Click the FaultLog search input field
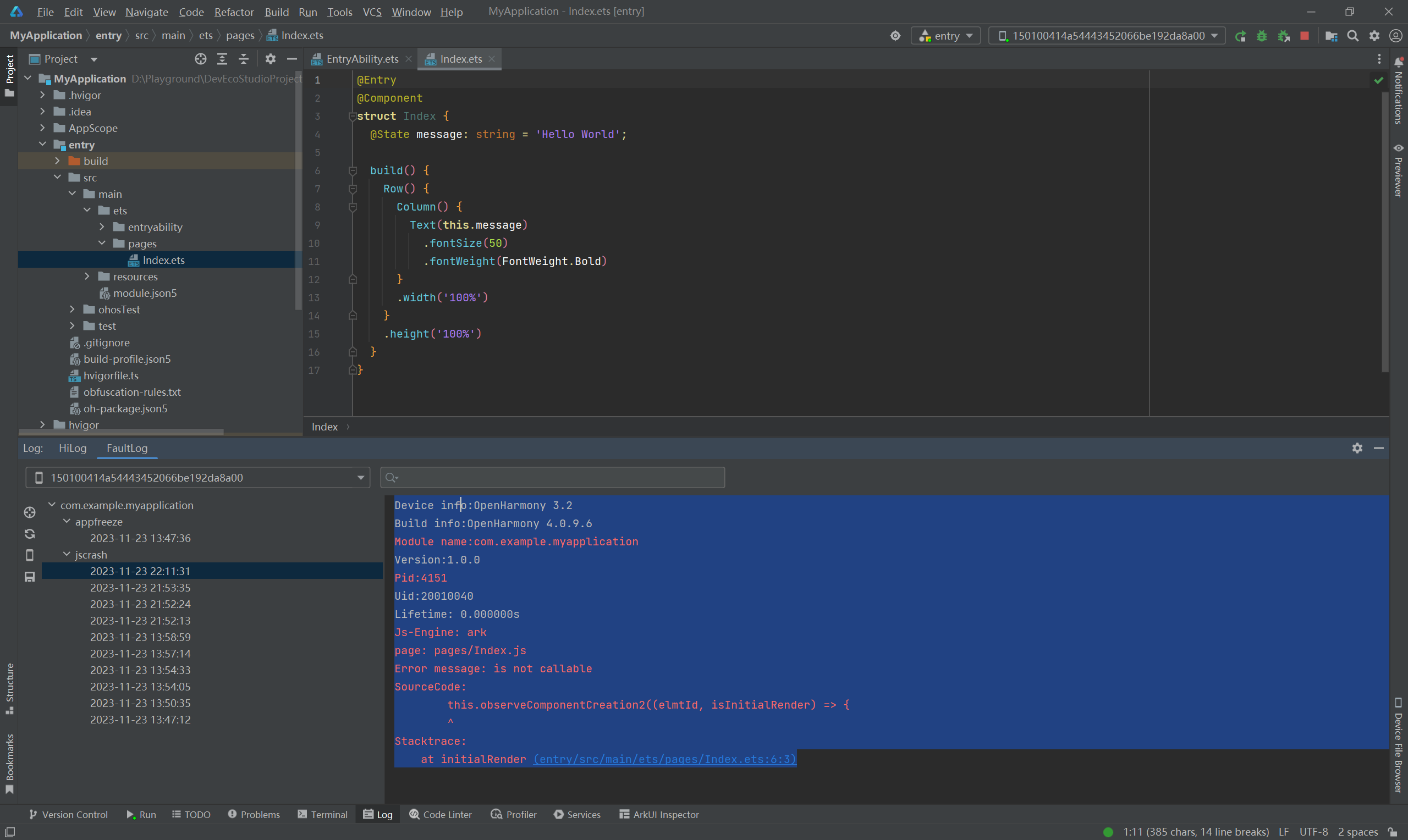This screenshot has width=1408, height=840. (x=552, y=477)
